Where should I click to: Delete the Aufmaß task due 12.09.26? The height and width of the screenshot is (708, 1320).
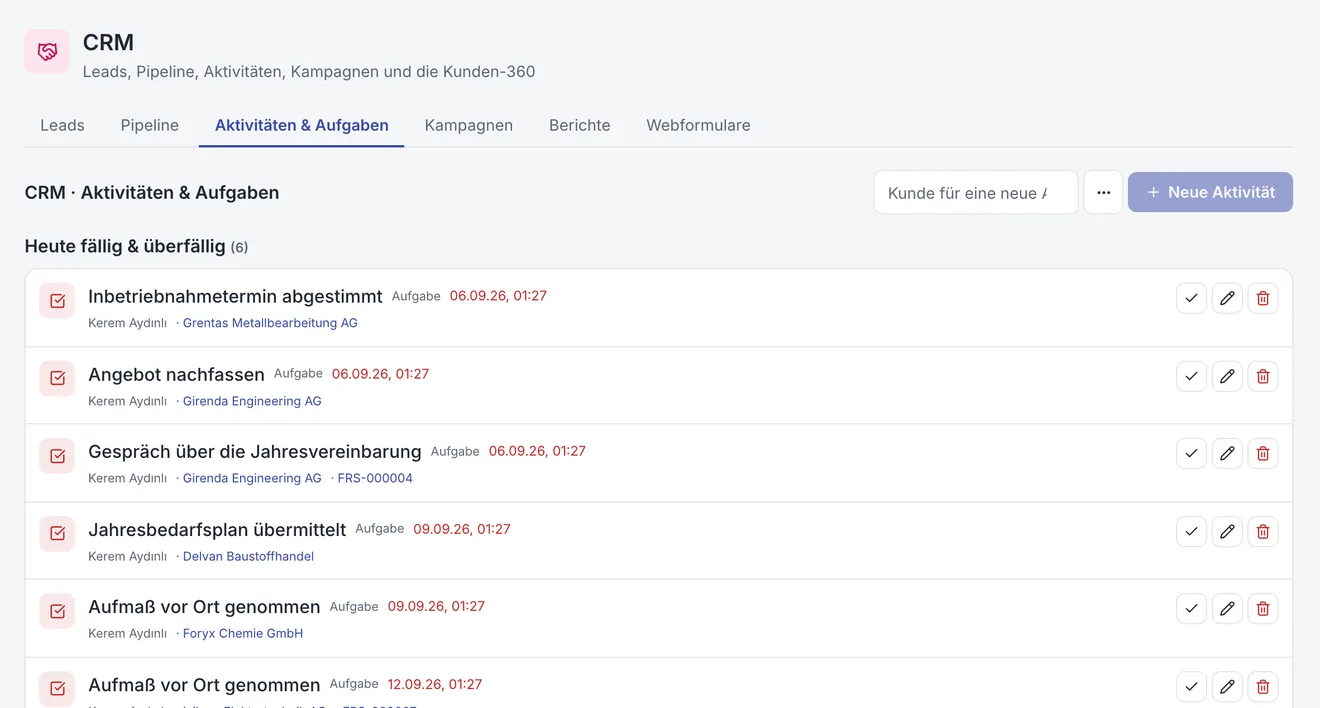(x=1263, y=686)
